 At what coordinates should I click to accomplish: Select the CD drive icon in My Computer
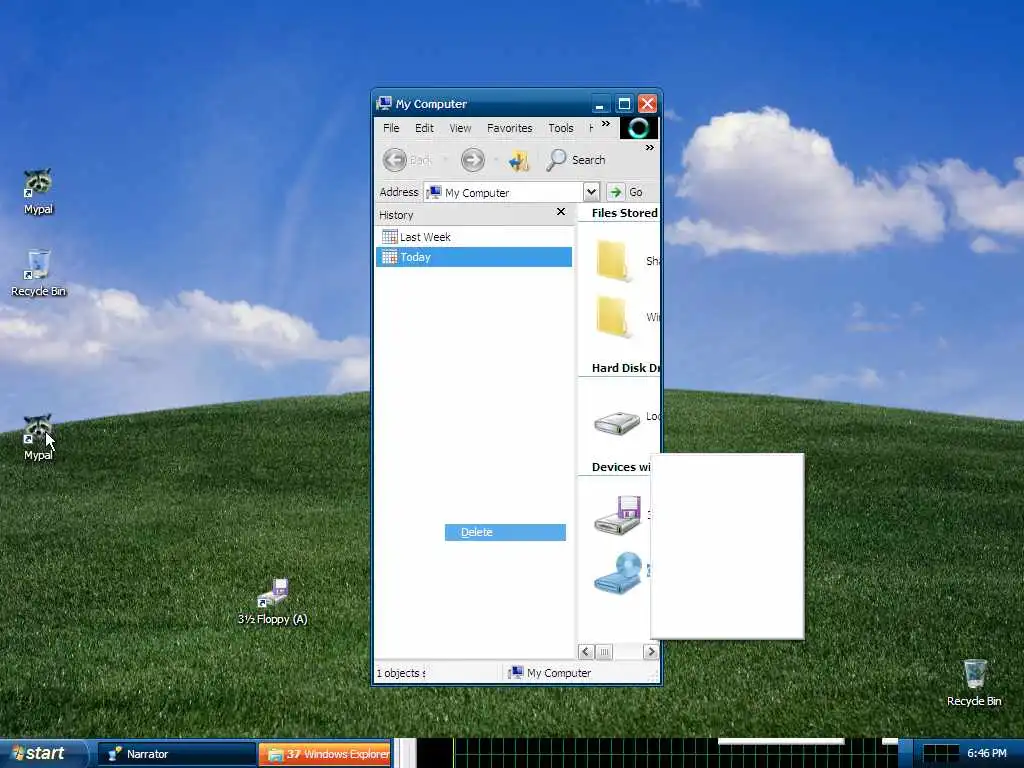point(618,573)
